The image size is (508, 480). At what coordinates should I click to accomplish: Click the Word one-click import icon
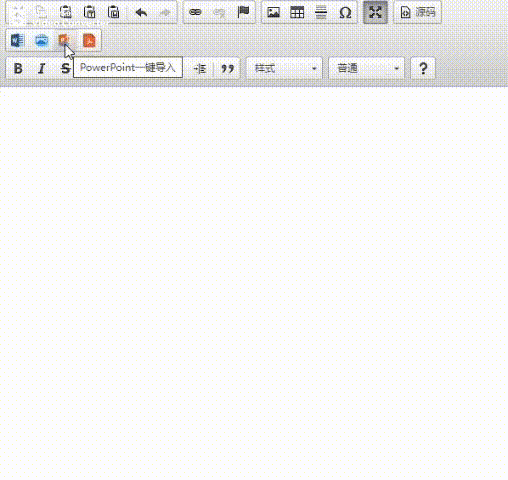pos(17,40)
